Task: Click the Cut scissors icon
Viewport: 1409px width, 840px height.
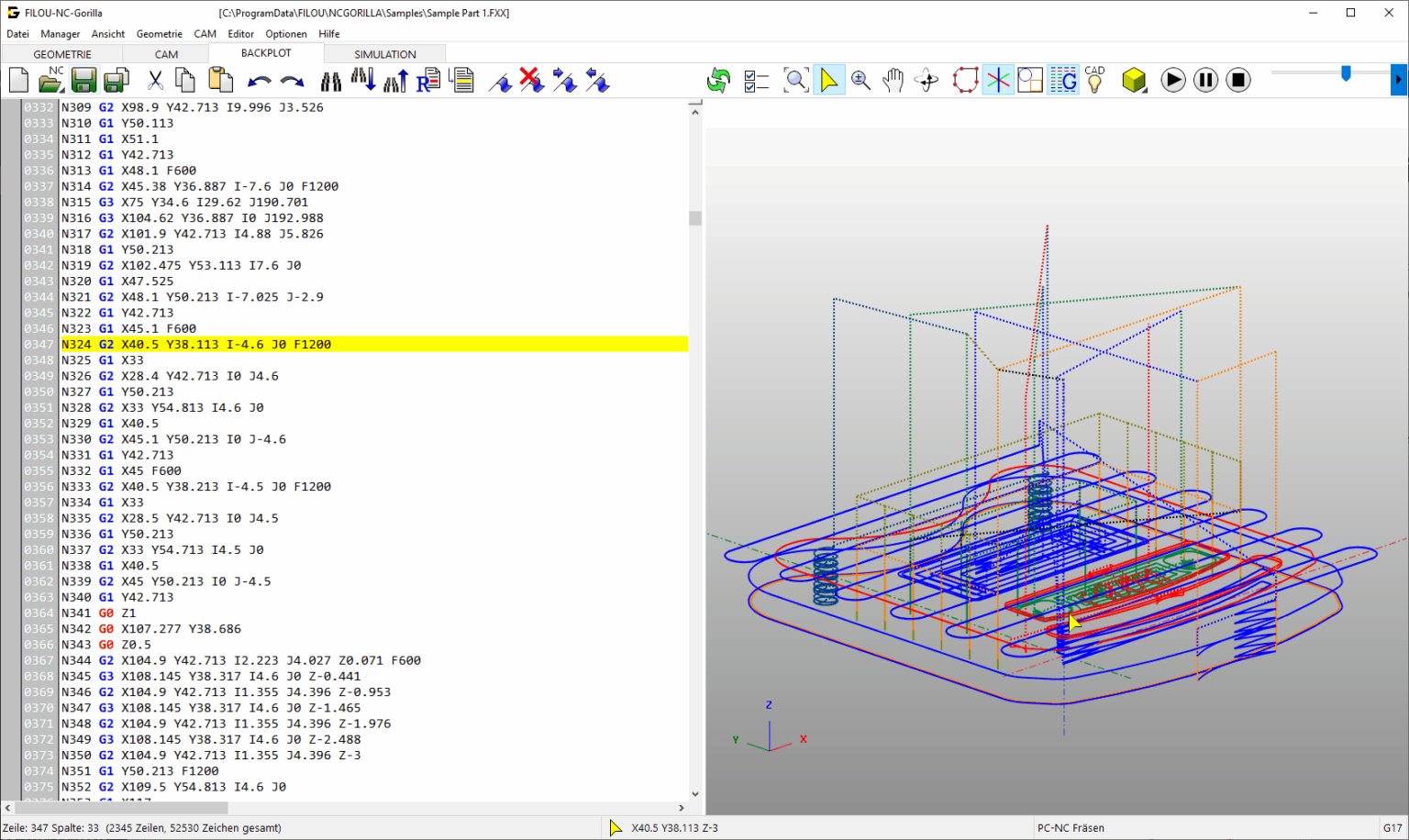Action: click(155, 81)
